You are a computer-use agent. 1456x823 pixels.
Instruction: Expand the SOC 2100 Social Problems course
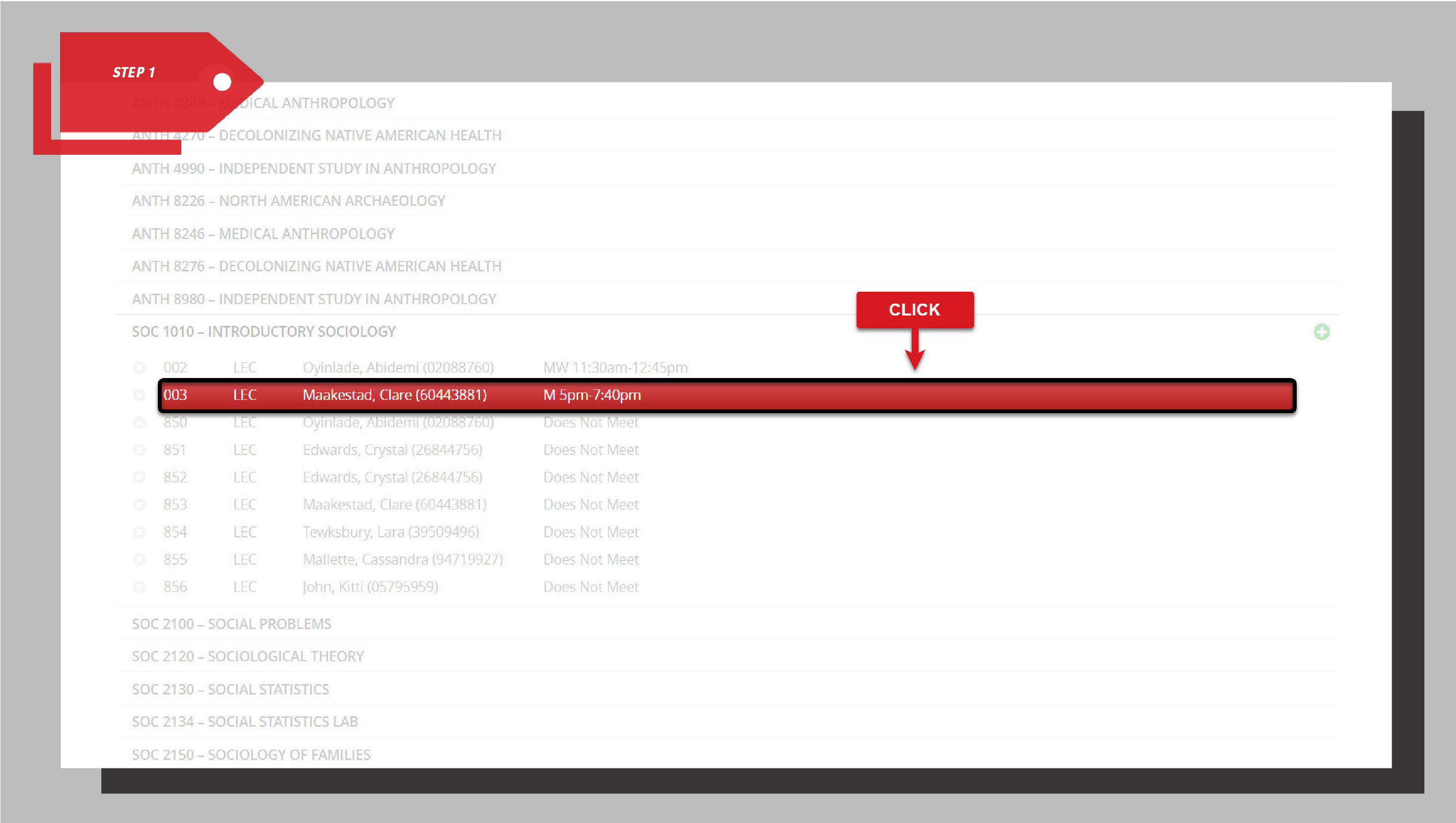232,624
